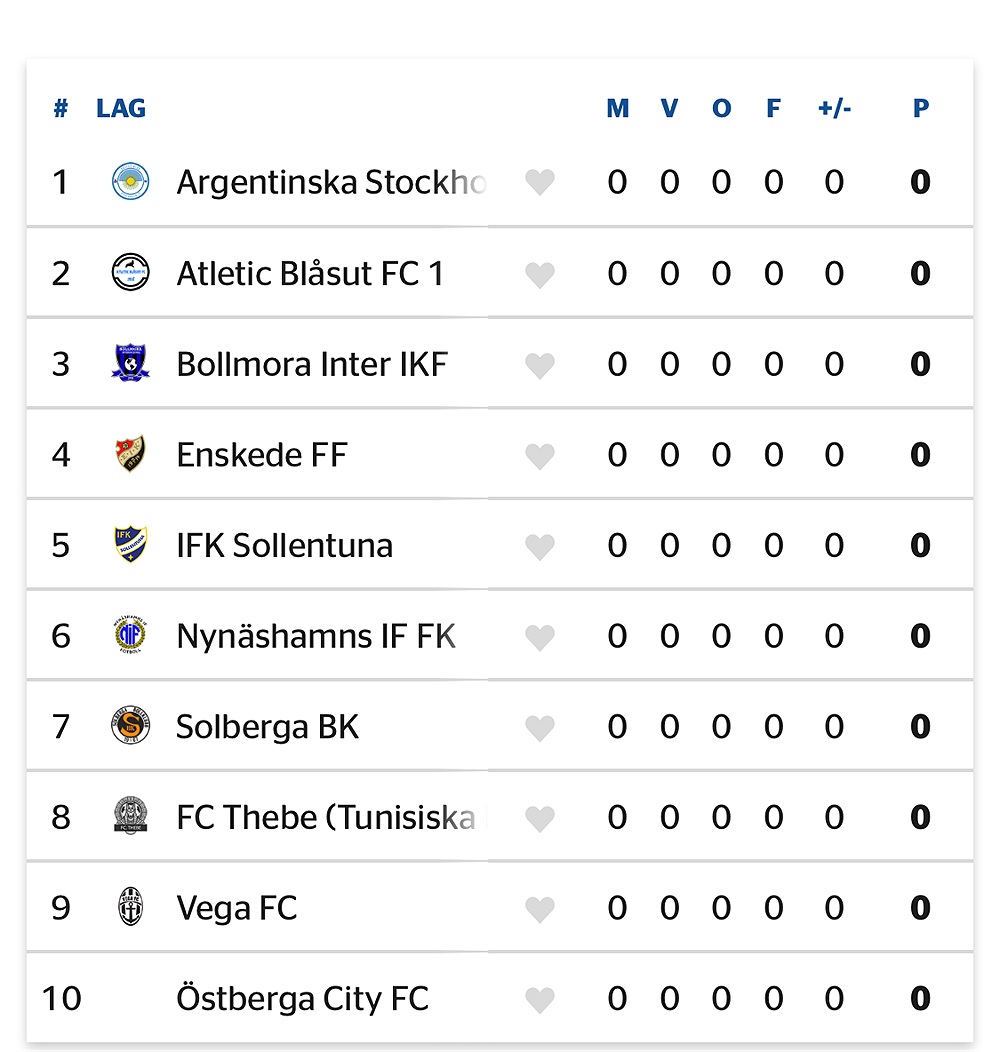
Task: Toggle the heart next to Solberga BK
Action: [x=540, y=728]
